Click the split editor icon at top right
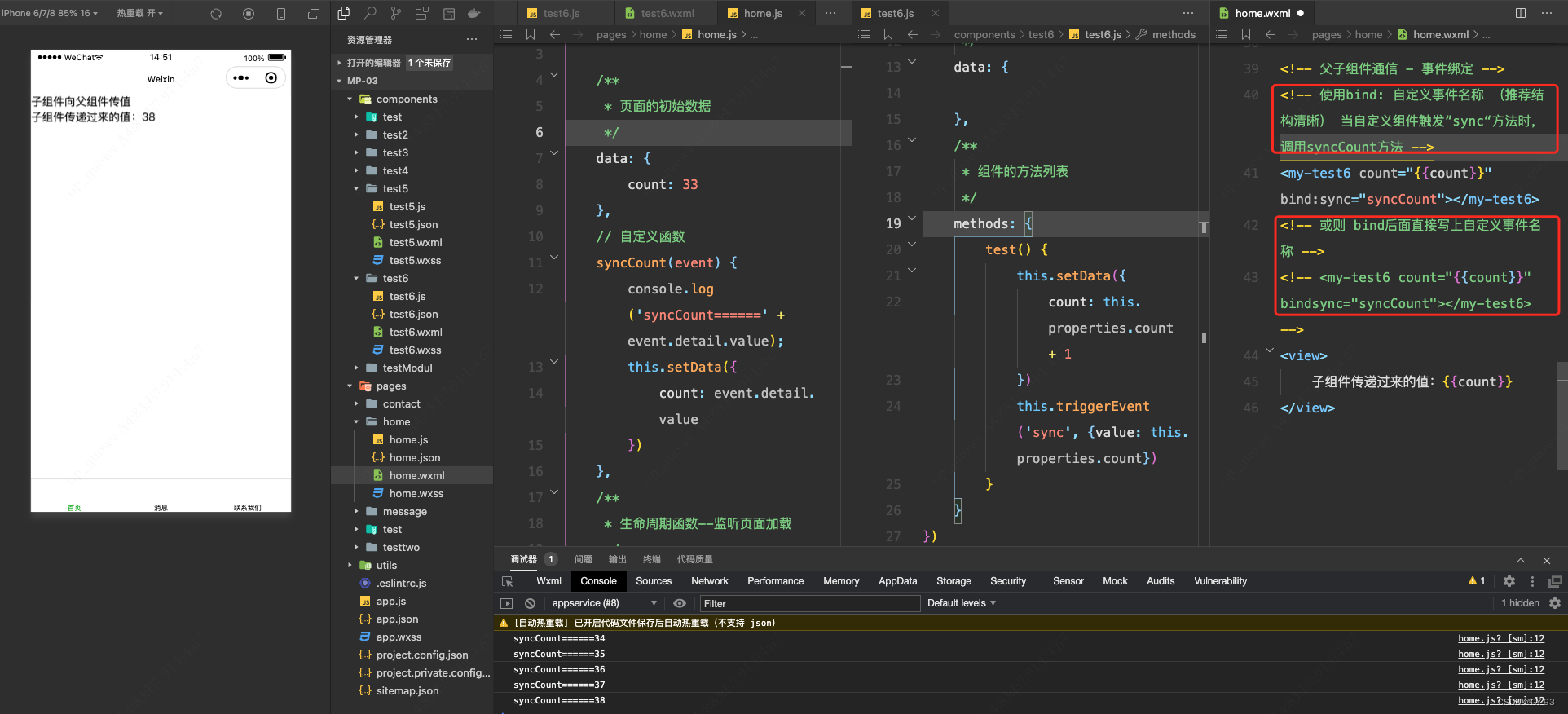 pyautogui.click(x=1521, y=13)
